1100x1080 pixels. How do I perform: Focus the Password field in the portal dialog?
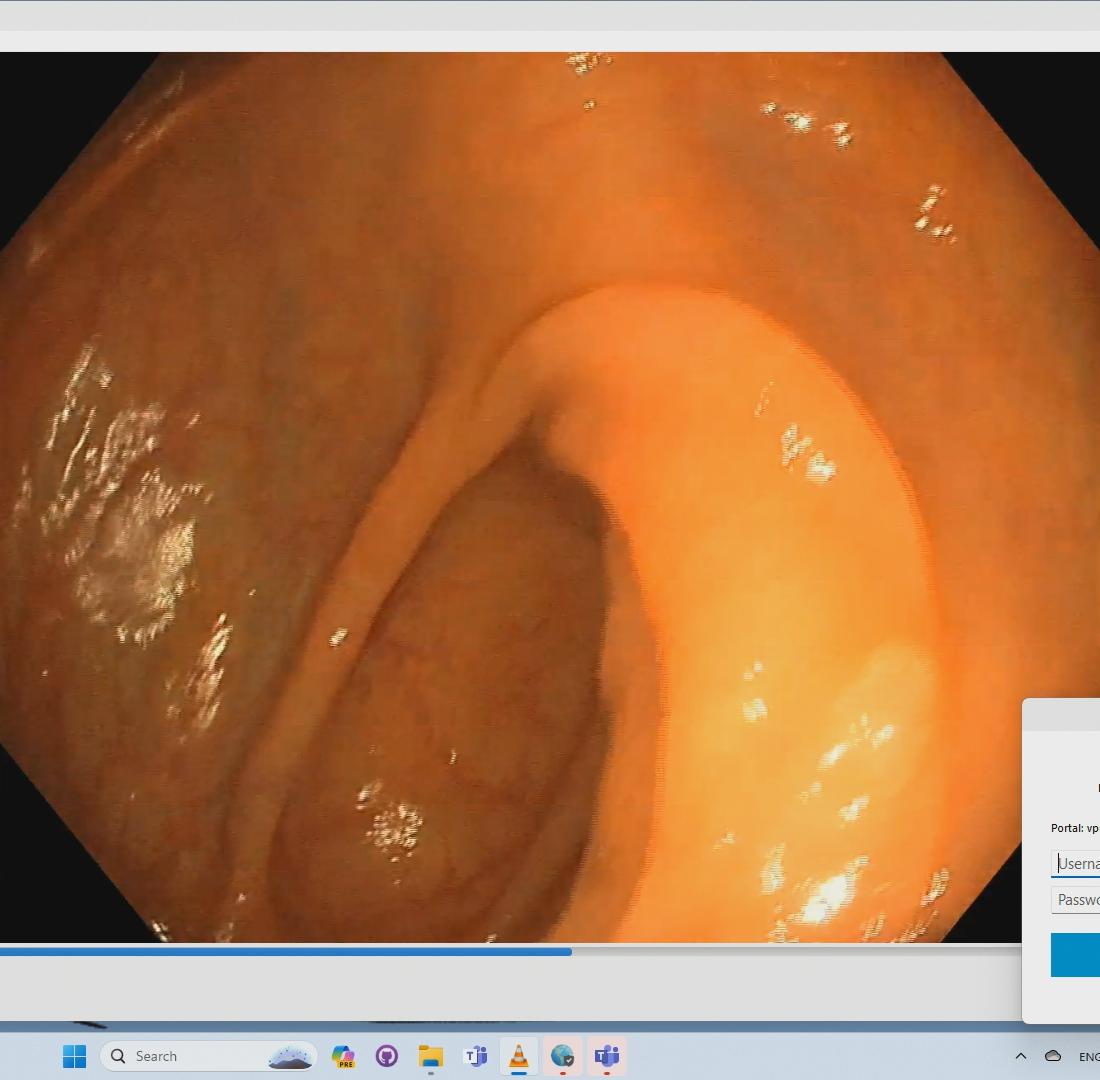(1075, 900)
